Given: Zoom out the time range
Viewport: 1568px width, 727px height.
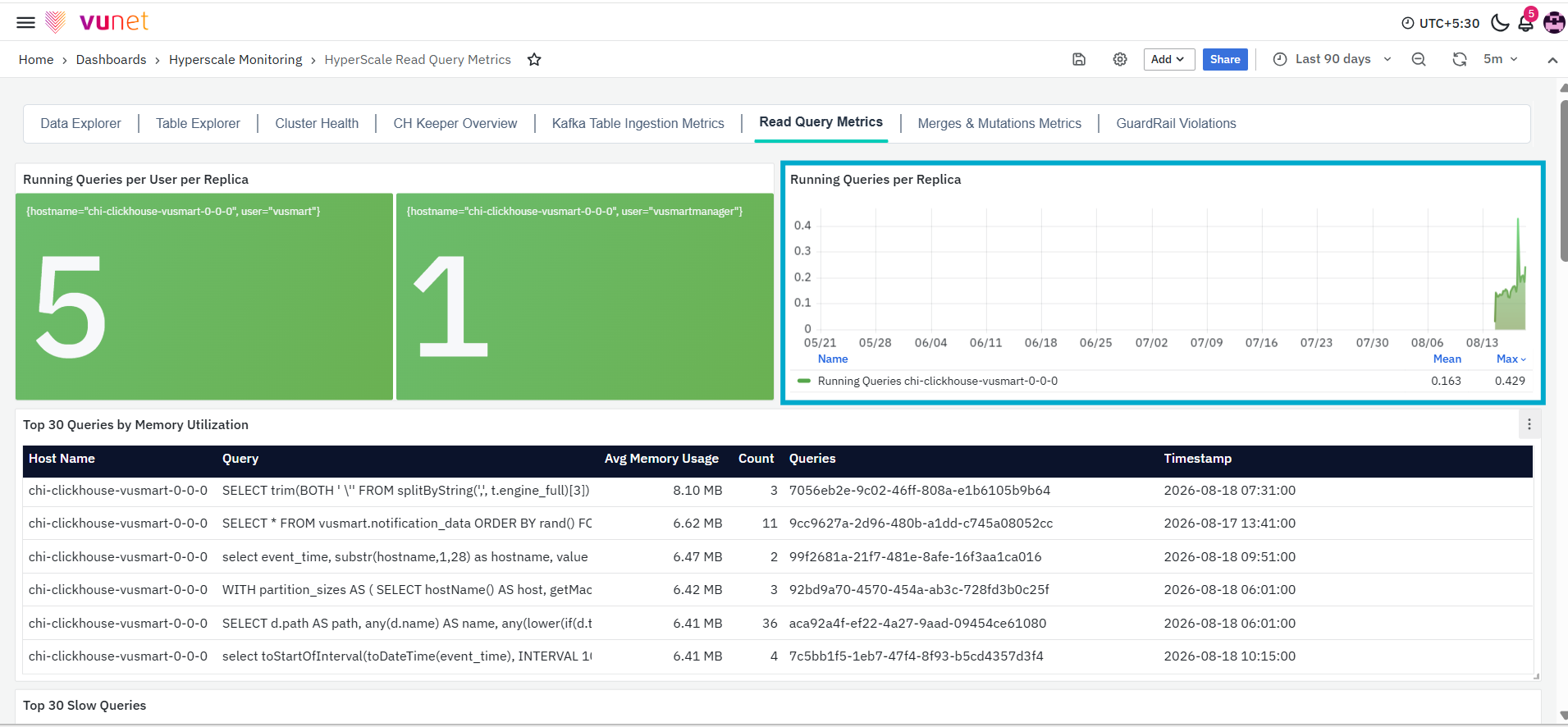Looking at the screenshot, I should tap(1419, 59).
